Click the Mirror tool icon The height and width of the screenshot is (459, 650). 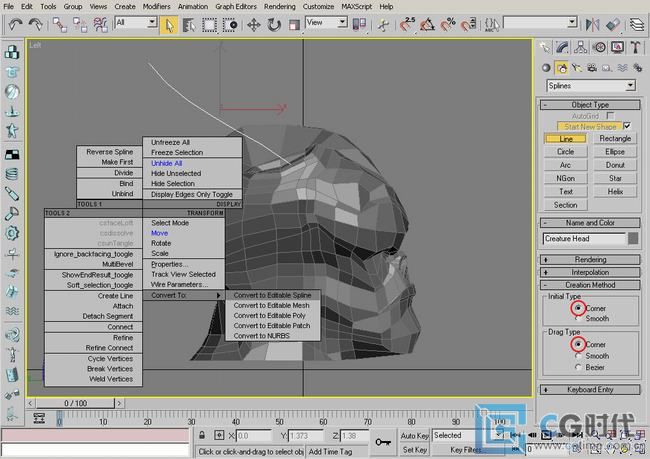tap(592, 25)
